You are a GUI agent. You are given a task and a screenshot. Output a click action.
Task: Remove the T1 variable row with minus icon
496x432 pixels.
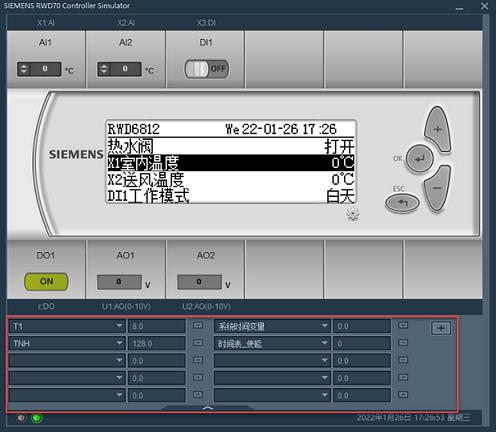(x=198, y=325)
